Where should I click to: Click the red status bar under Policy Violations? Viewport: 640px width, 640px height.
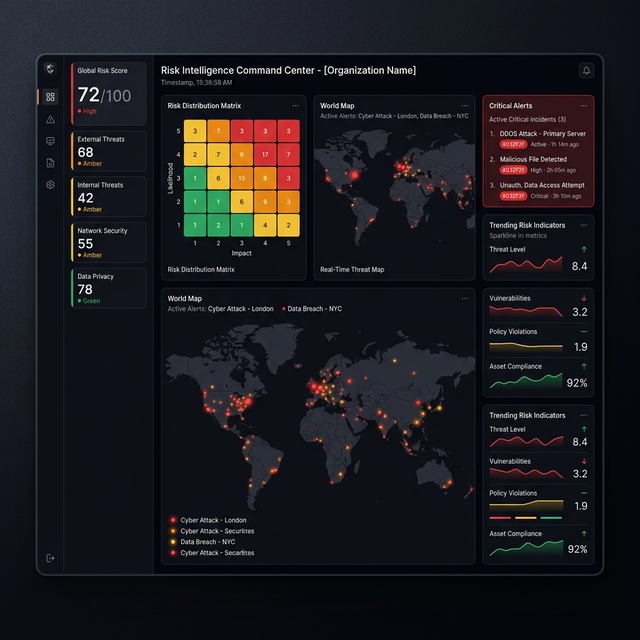click(500, 518)
